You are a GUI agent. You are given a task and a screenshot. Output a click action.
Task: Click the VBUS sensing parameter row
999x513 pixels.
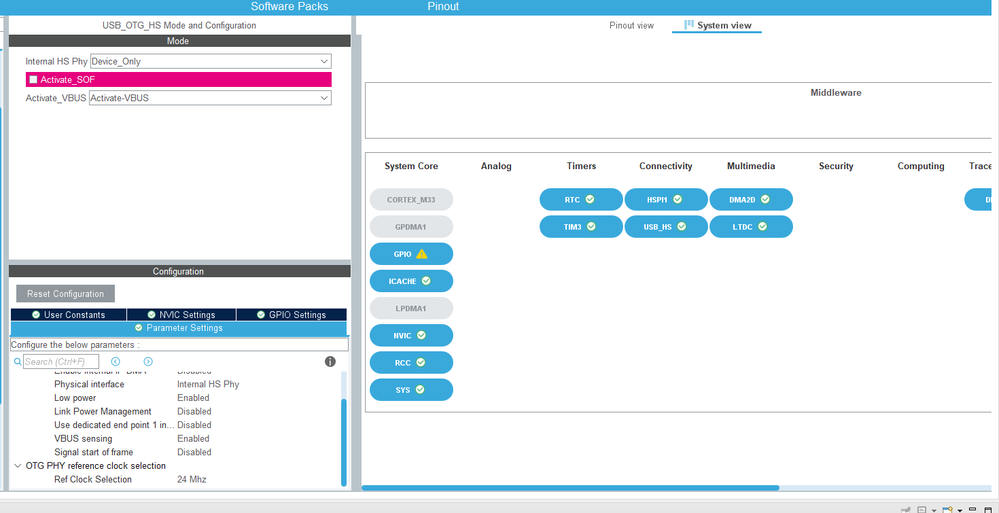point(178,439)
